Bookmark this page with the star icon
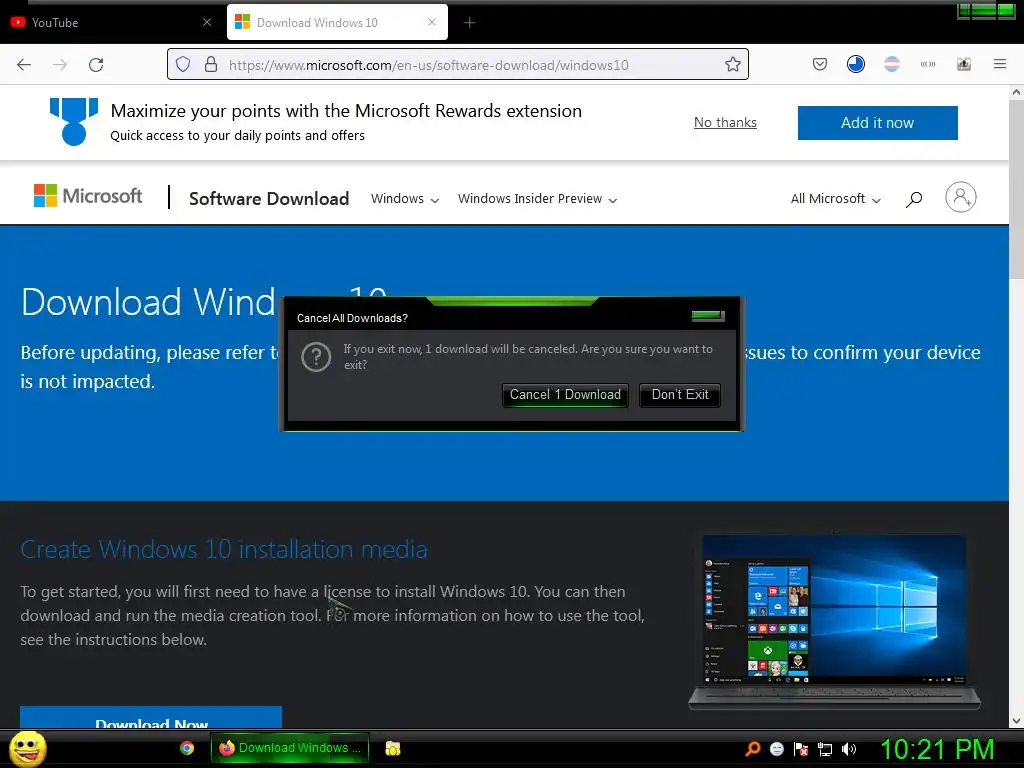Image resolution: width=1024 pixels, height=768 pixels. pos(733,64)
